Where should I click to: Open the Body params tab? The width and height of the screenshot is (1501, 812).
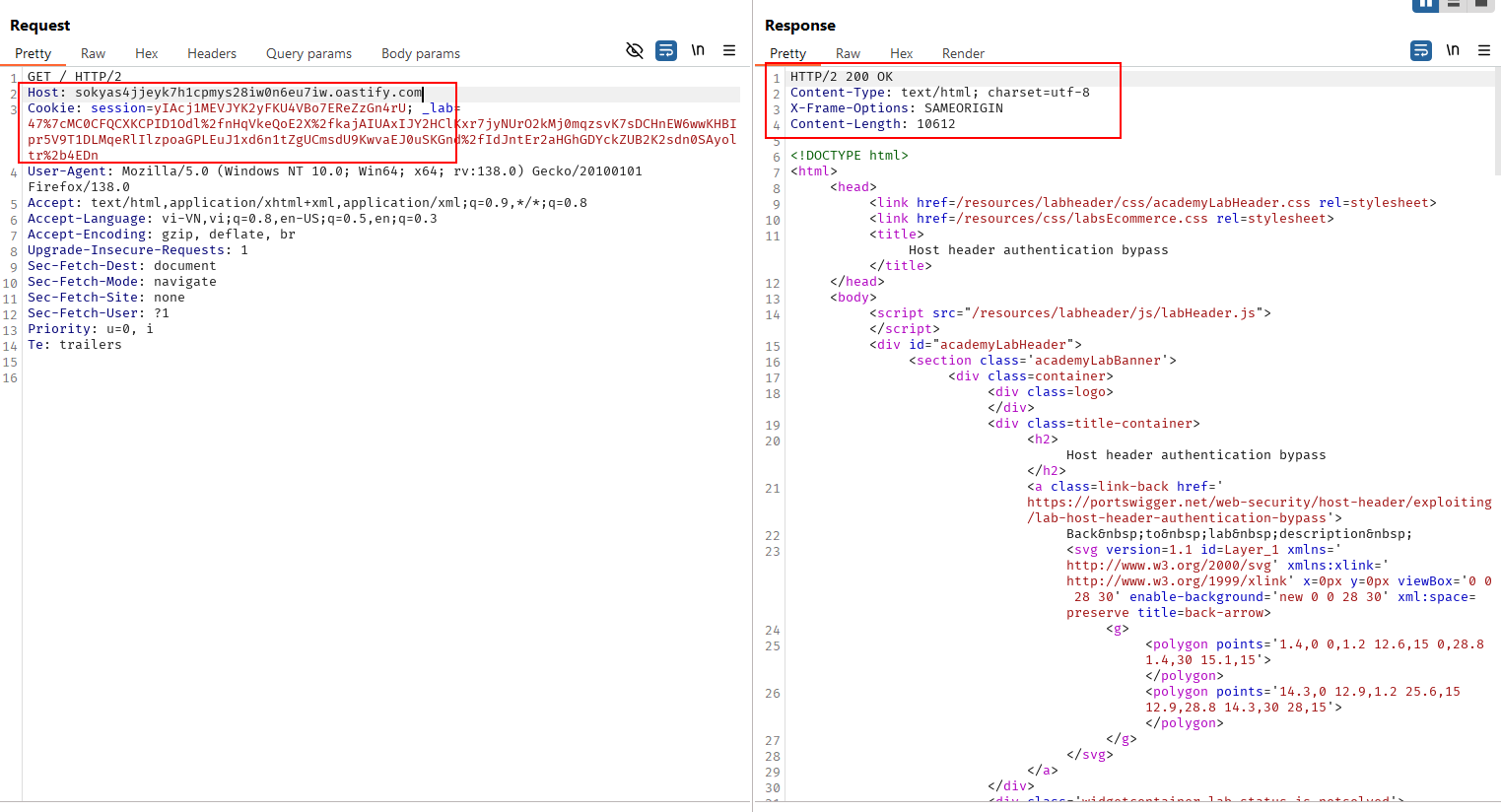point(421,53)
